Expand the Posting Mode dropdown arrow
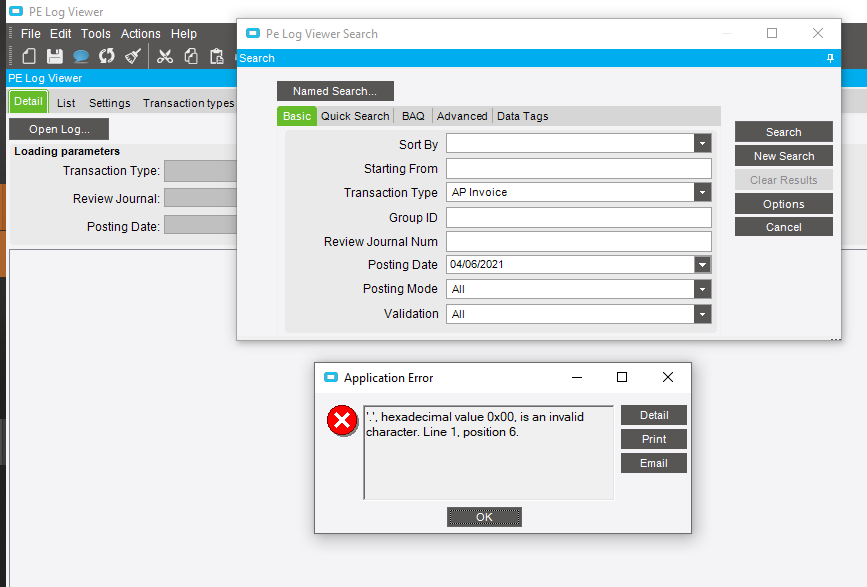Viewport: 867px width, 587px height. pos(702,289)
